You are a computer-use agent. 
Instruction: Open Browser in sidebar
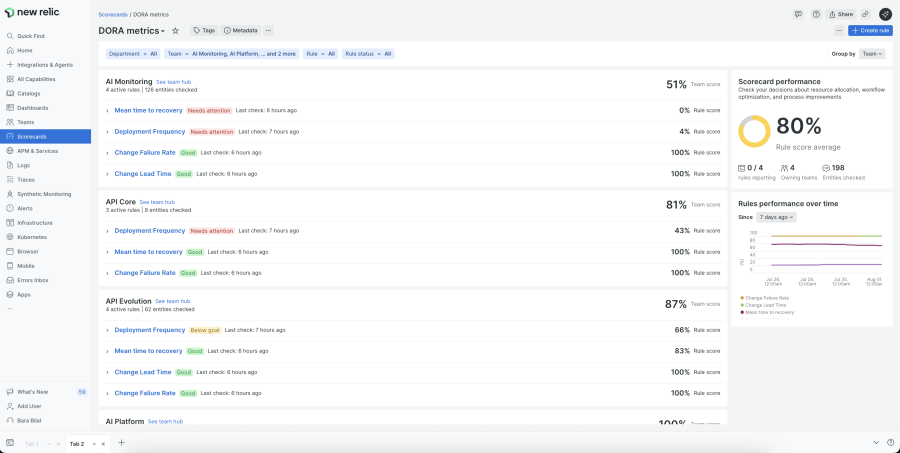(x=45, y=251)
